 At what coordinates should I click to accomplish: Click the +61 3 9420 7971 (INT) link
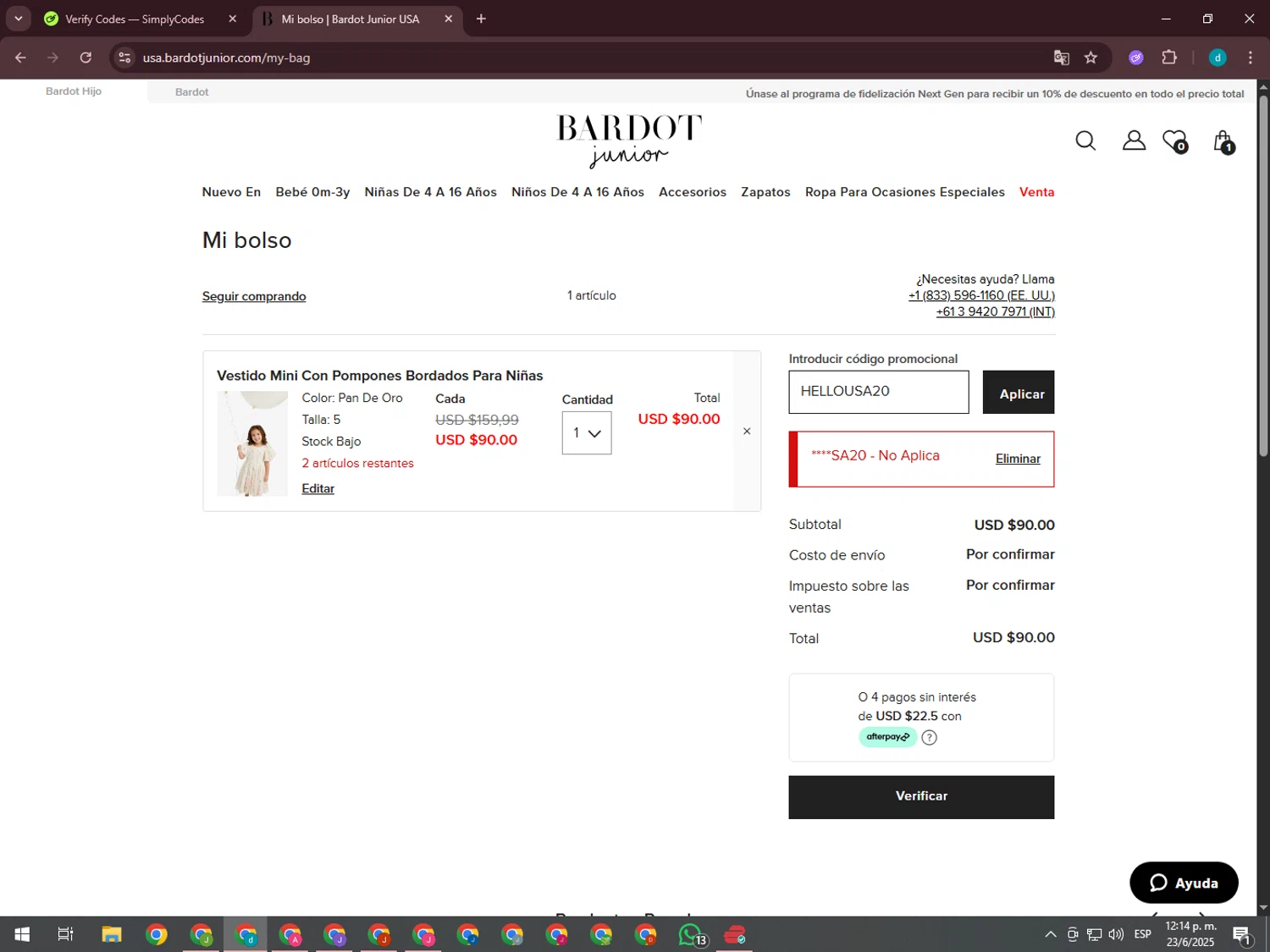[995, 311]
